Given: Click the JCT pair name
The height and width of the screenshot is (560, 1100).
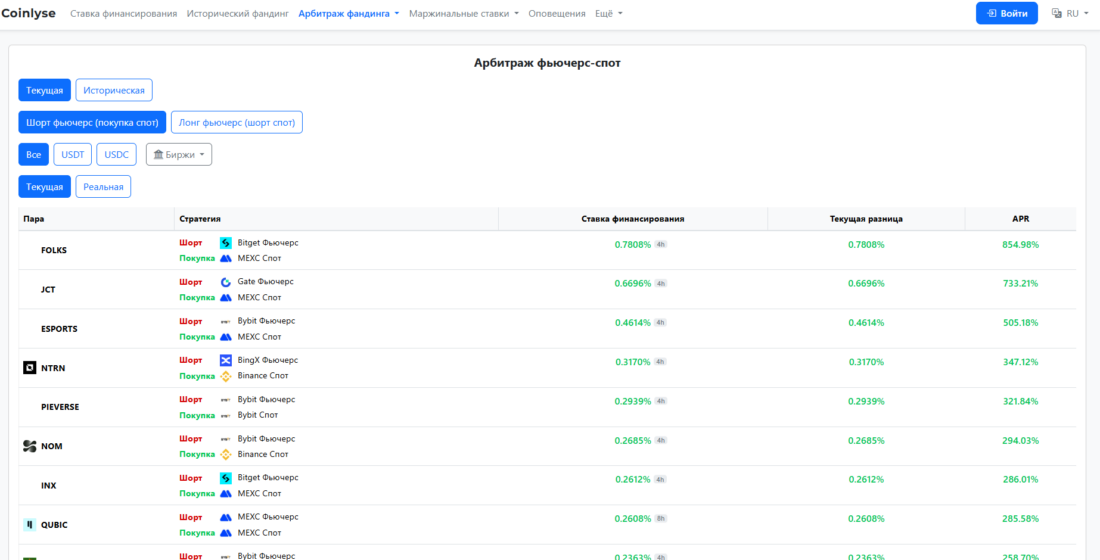Looking at the screenshot, I should (x=48, y=290).
